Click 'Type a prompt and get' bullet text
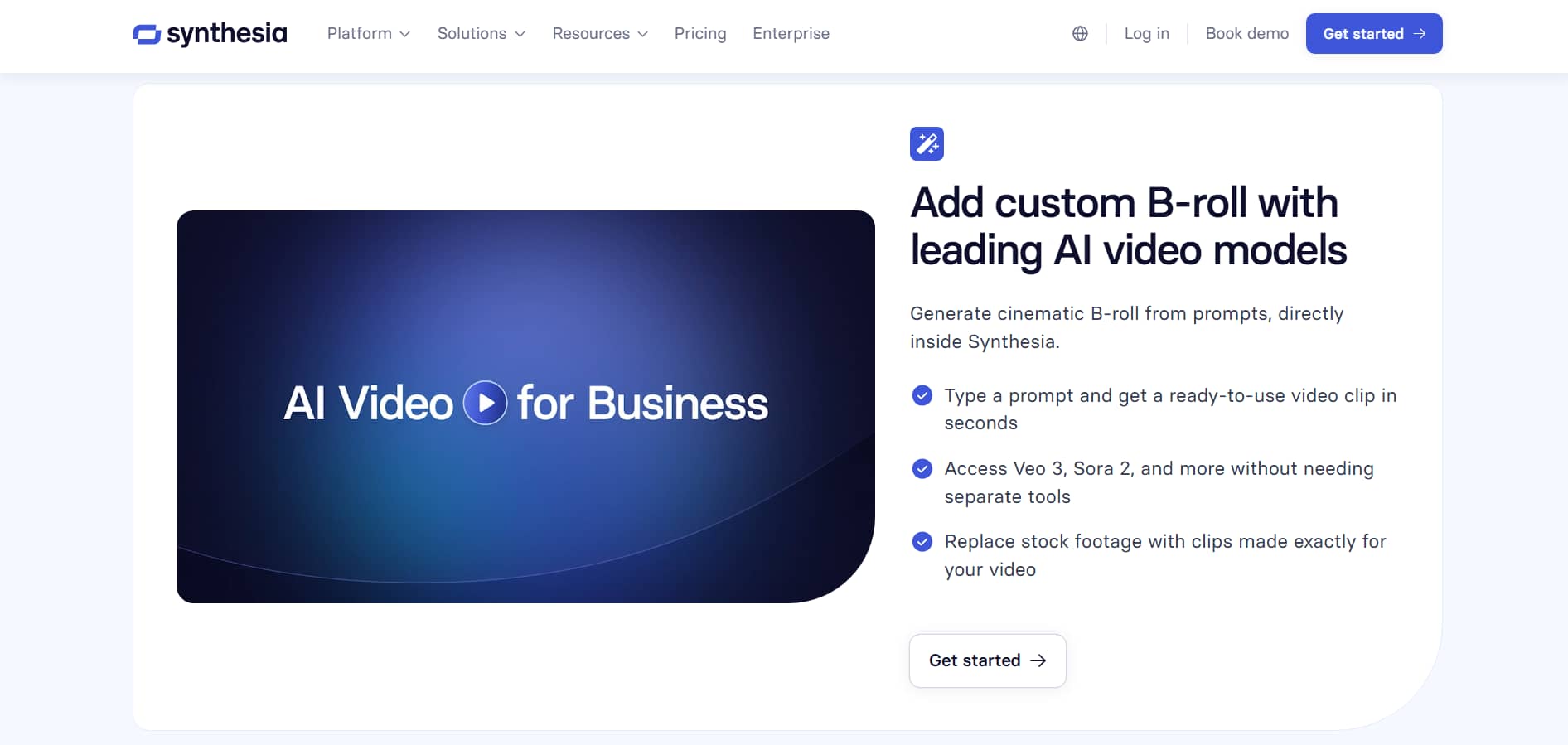The image size is (1568, 745). 1170,409
